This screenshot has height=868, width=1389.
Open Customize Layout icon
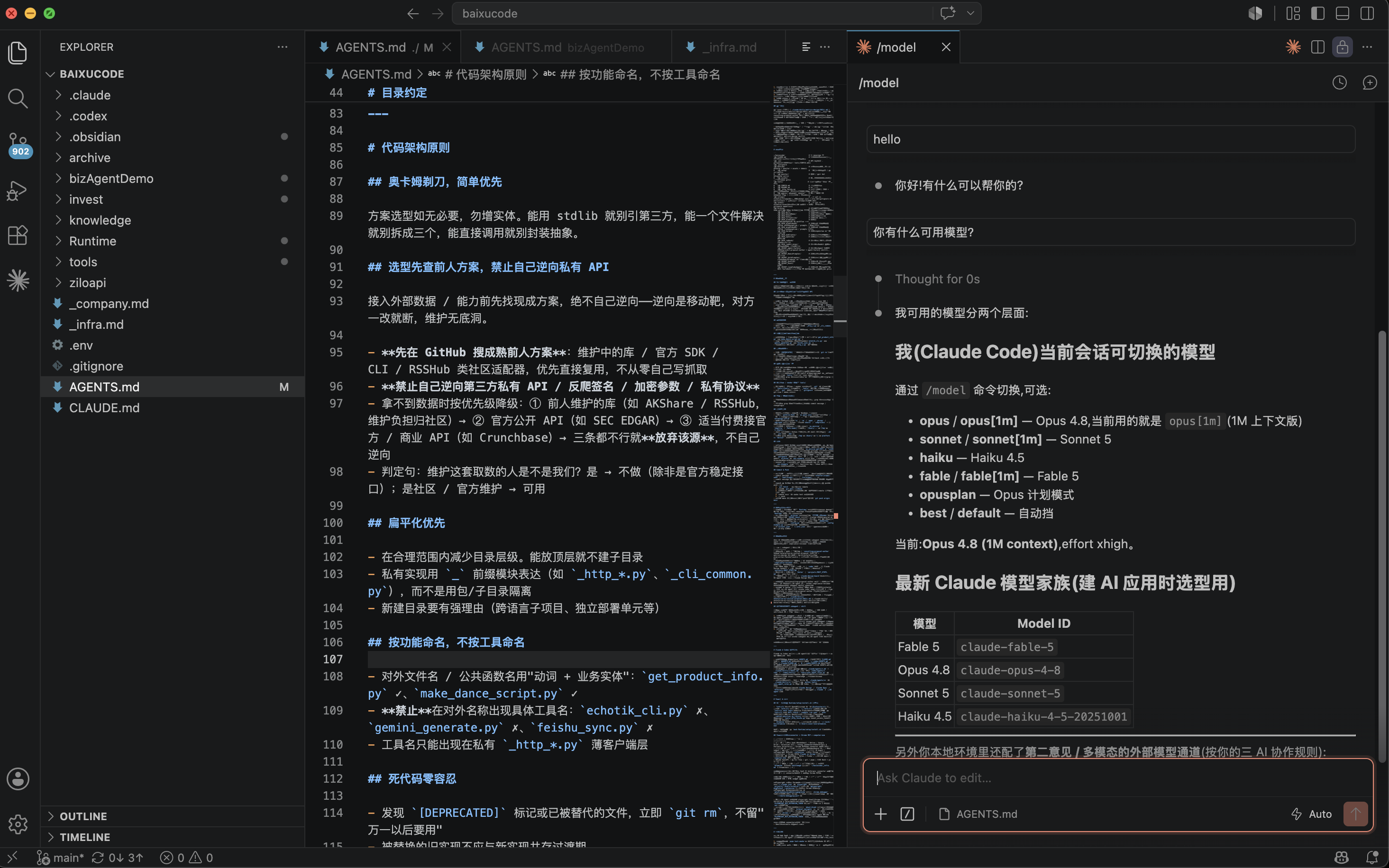click(1293, 13)
